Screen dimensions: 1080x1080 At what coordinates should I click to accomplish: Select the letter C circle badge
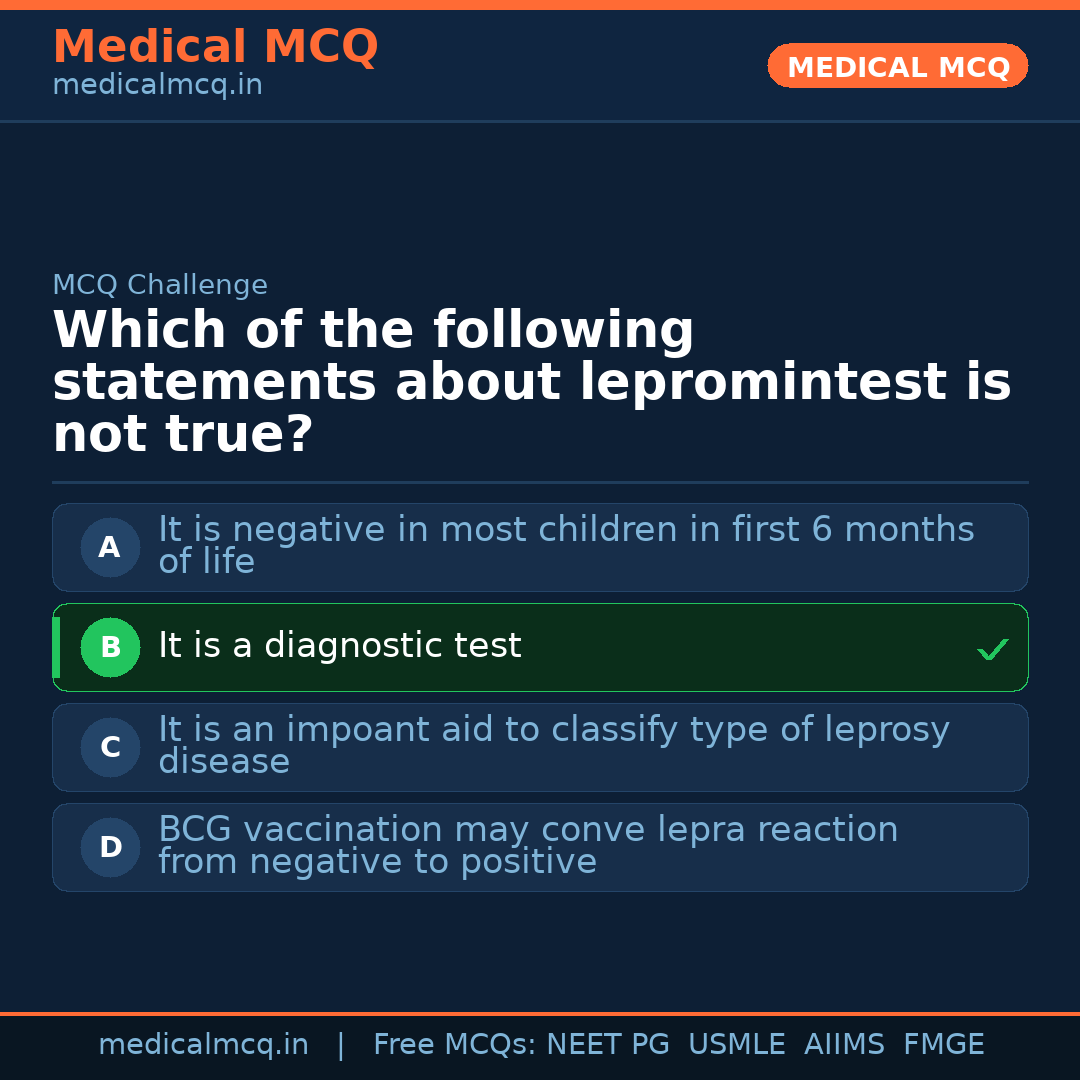(x=110, y=748)
